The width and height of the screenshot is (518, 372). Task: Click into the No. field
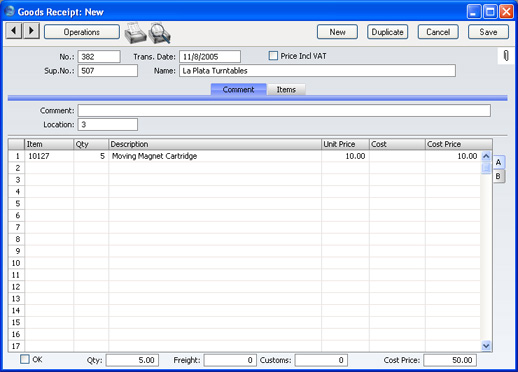99,57
